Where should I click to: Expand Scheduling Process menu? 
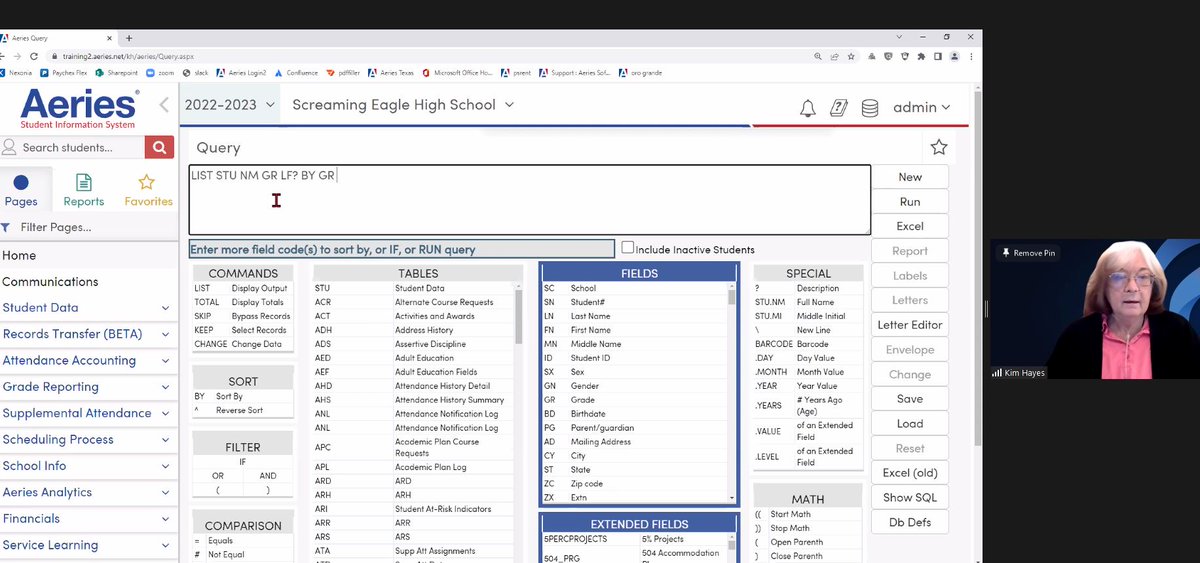tap(90, 439)
